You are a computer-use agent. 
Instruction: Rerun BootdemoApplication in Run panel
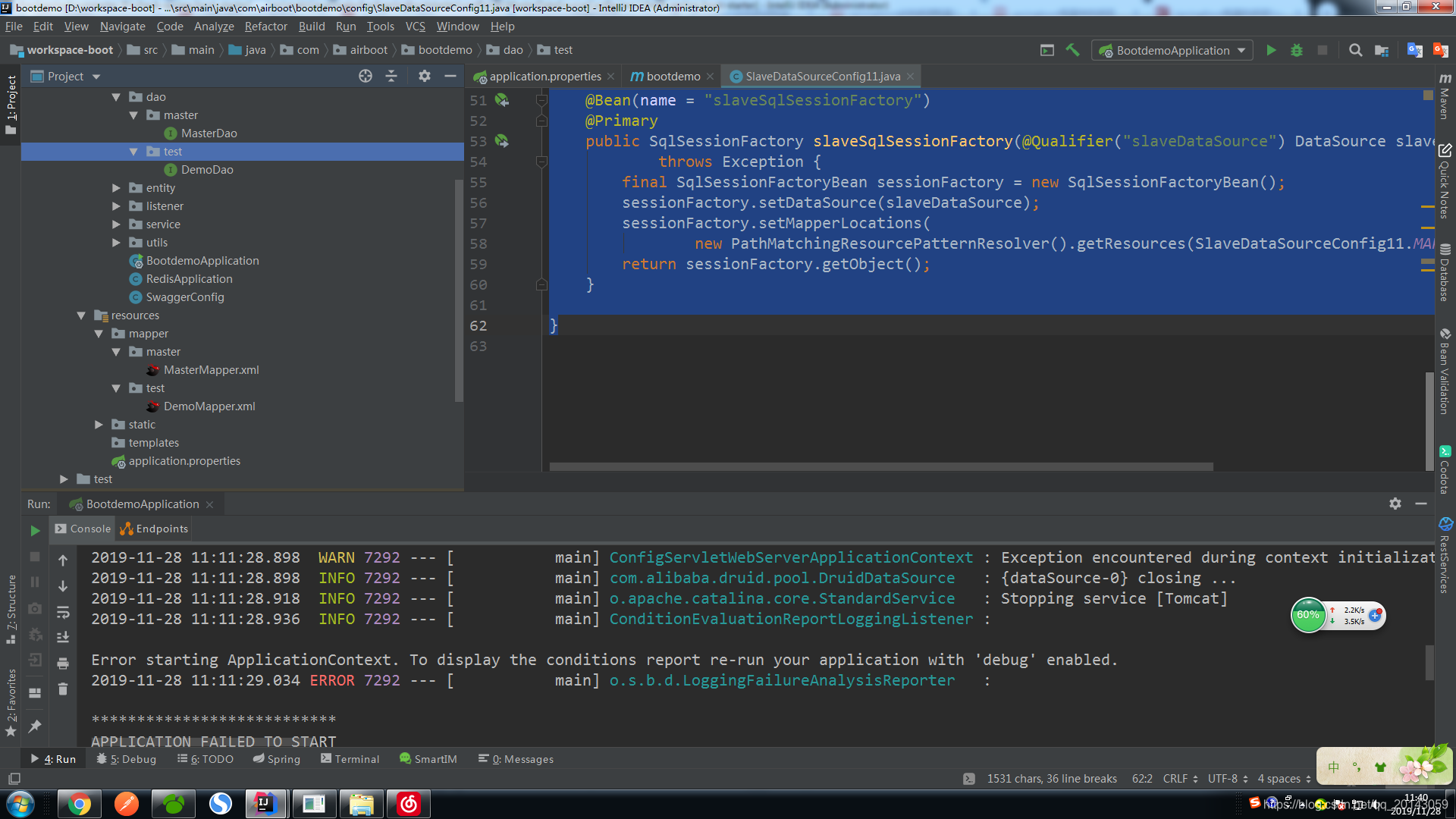click(35, 530)
